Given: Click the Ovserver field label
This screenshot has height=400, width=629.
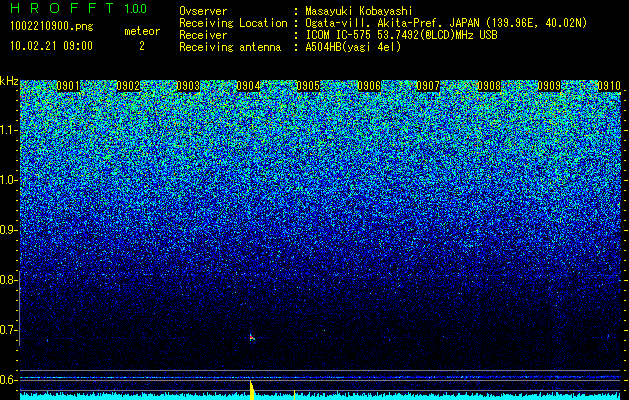Looking at the screenshot, I should [203, 11].
